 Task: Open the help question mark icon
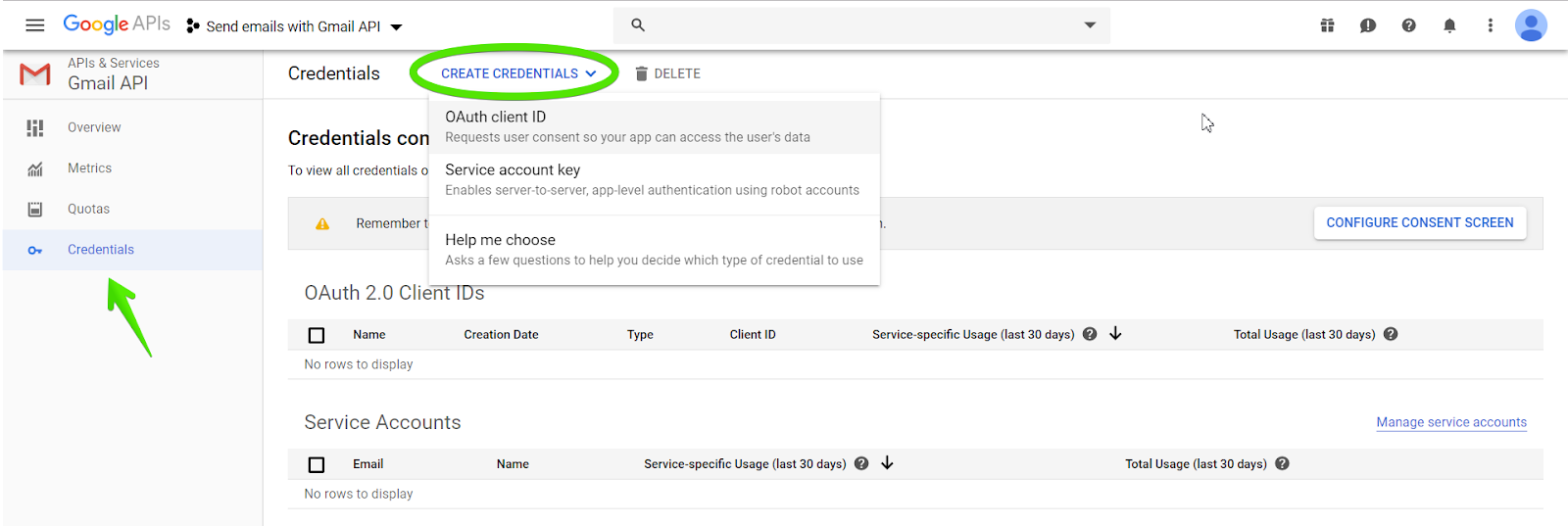[x=1408, y=25]
